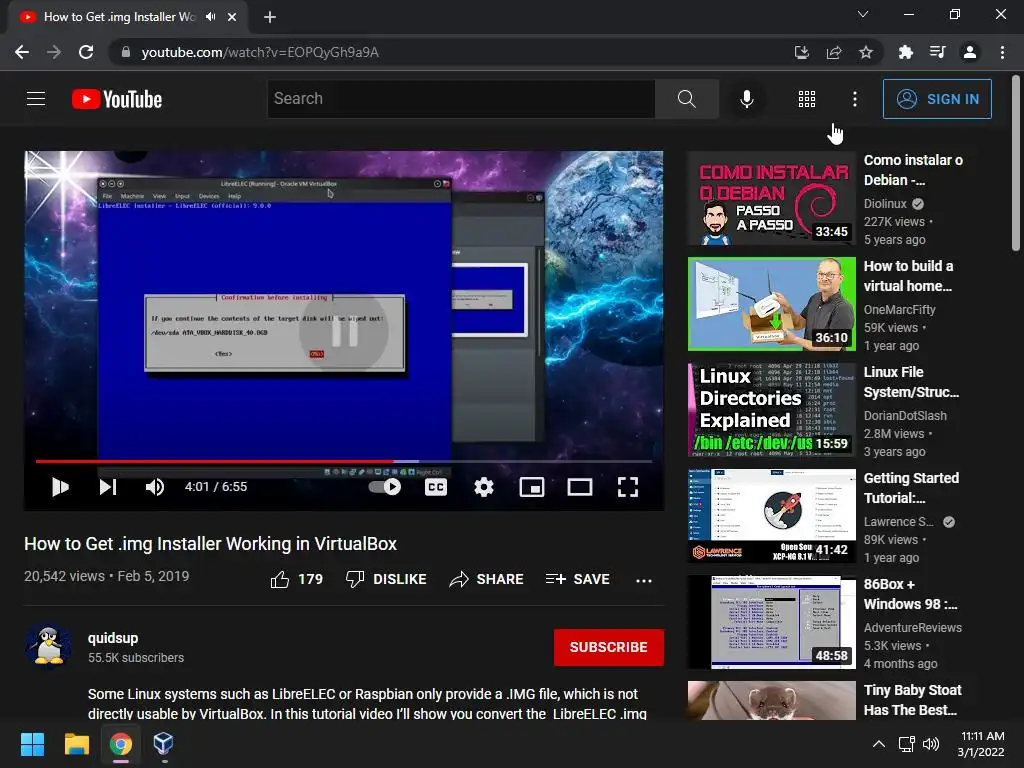Screen dimensions: 1024x768
Task: Skip to next video
Action: 108,487
